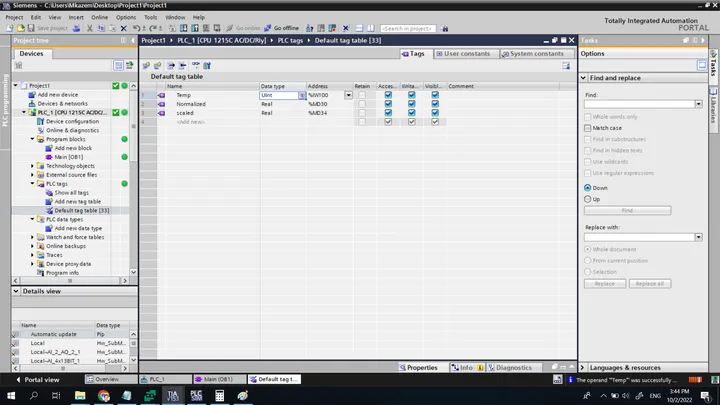Click the Find text input field
720x405 pixels.
tap(640, 104)
